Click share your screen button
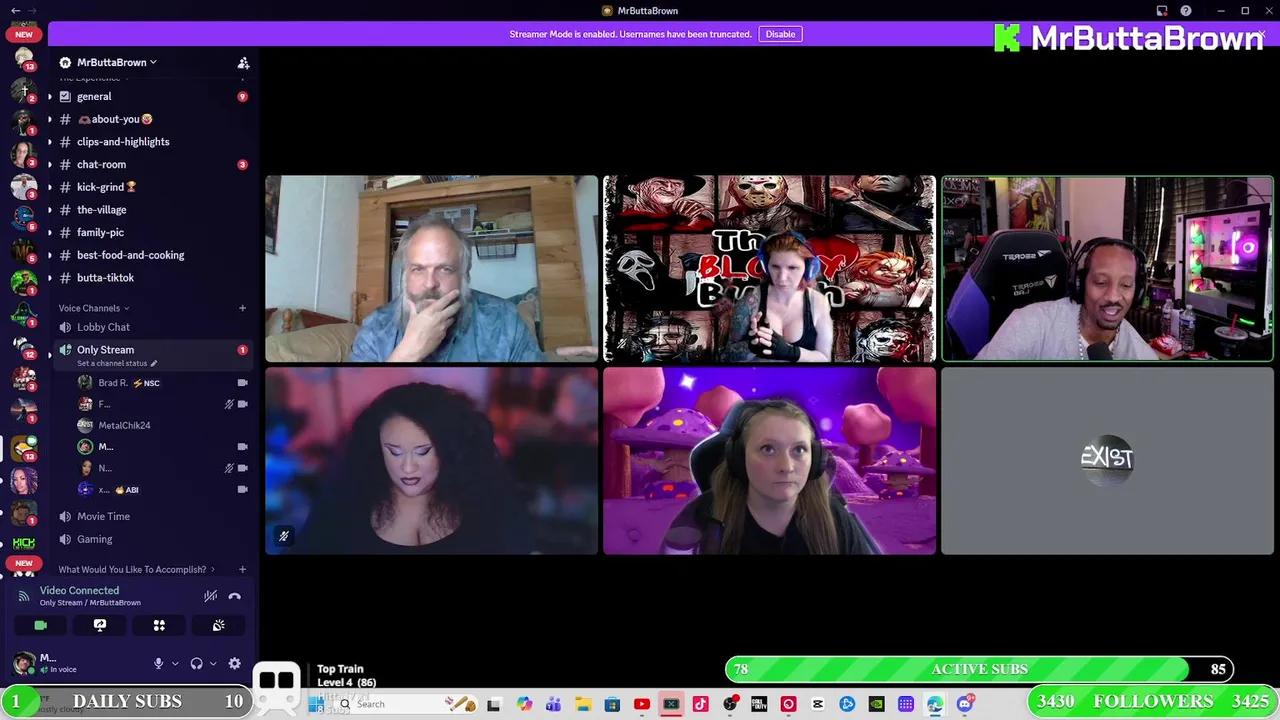This screenshot has width=1280, height=720. pyautogui.click(x=100, y=625)
